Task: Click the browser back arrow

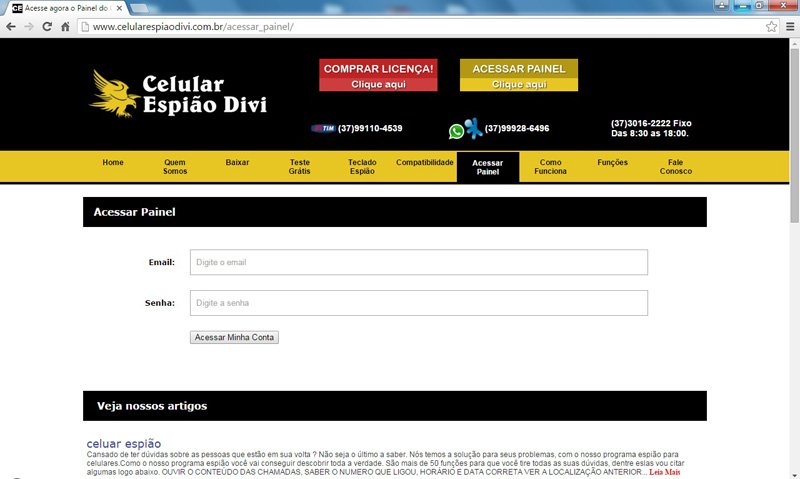Action: (11, 27)
